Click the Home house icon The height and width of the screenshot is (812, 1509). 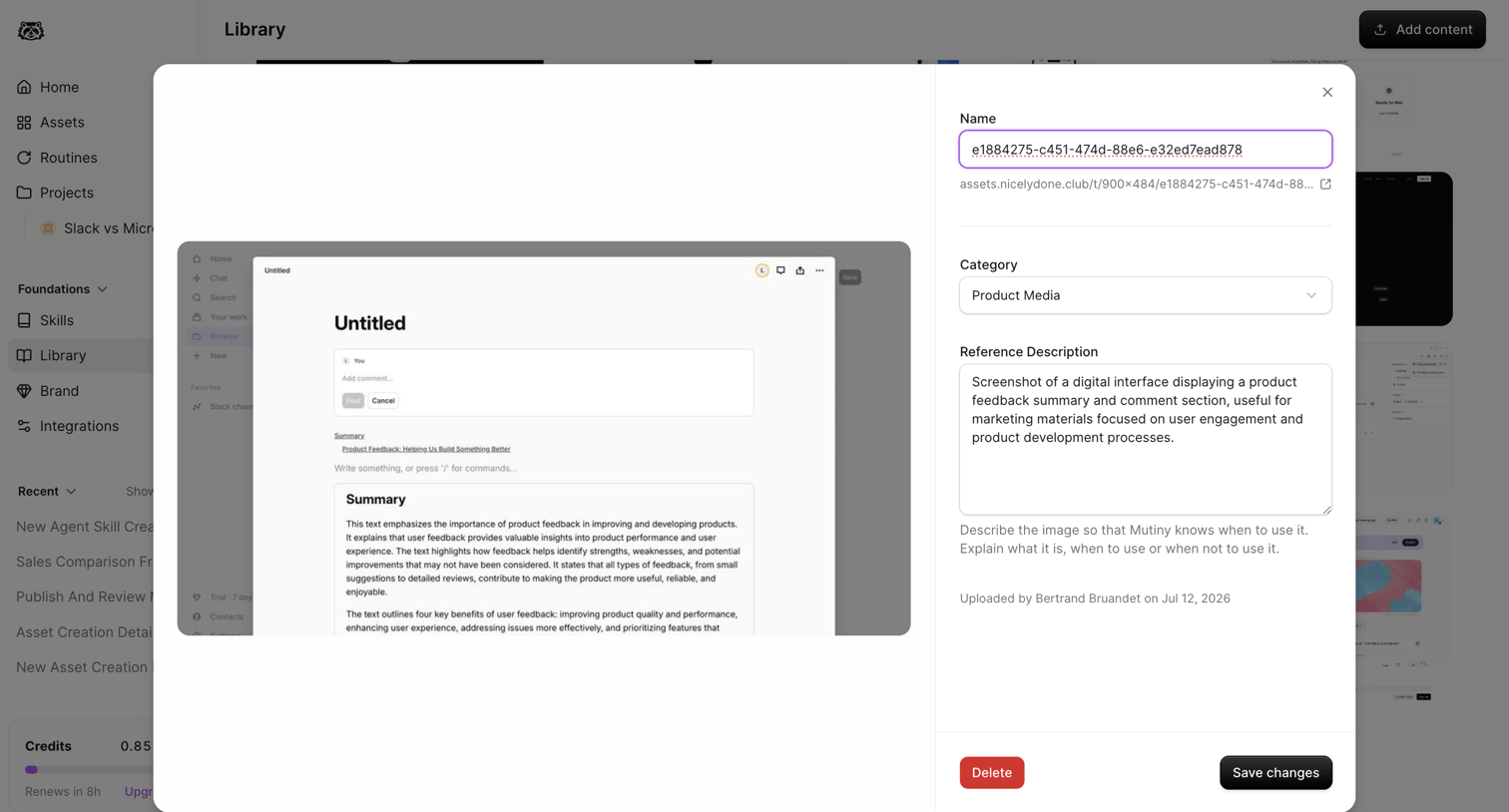[24, 87]
